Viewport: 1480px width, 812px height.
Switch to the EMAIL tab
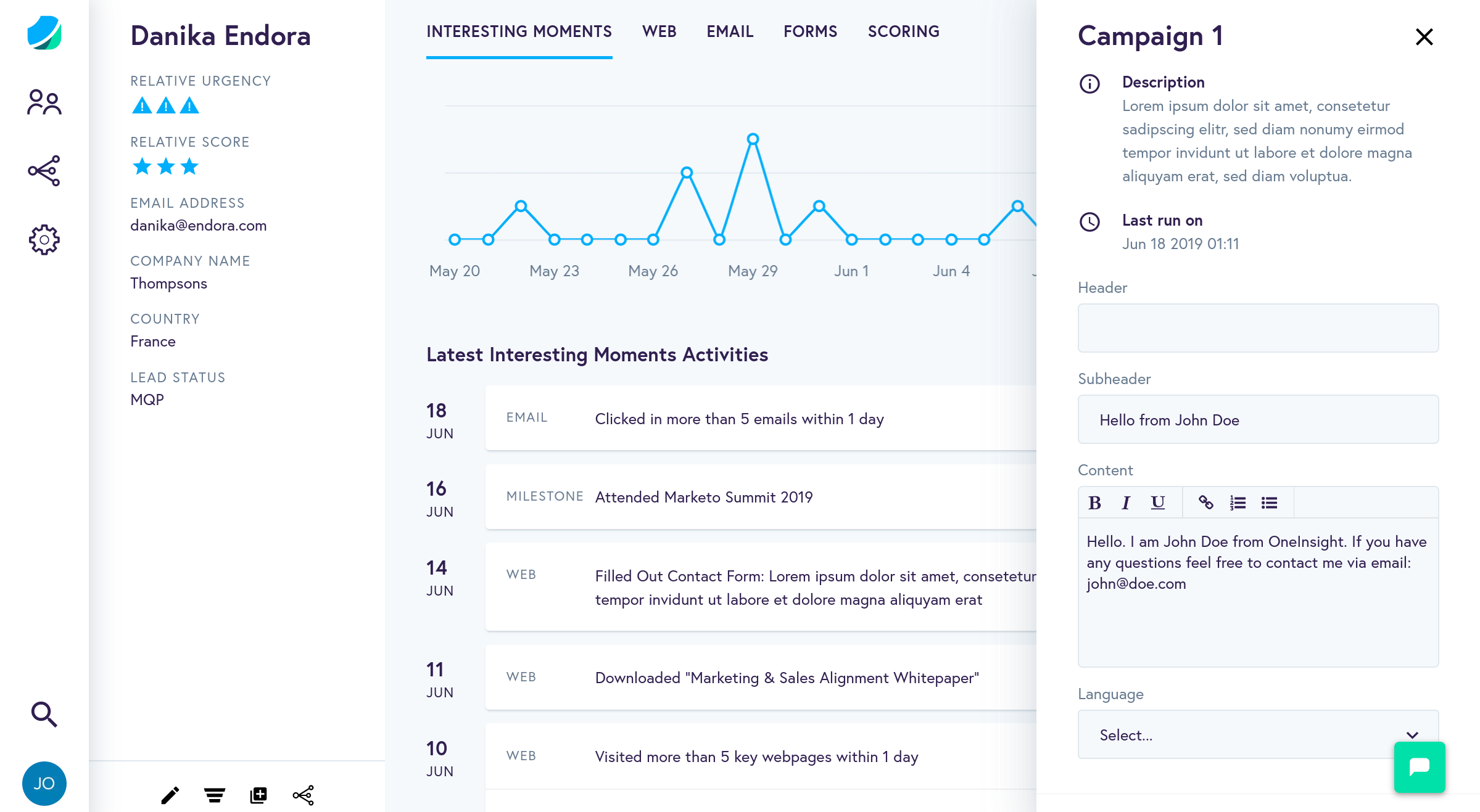click(x=730, y=31)
